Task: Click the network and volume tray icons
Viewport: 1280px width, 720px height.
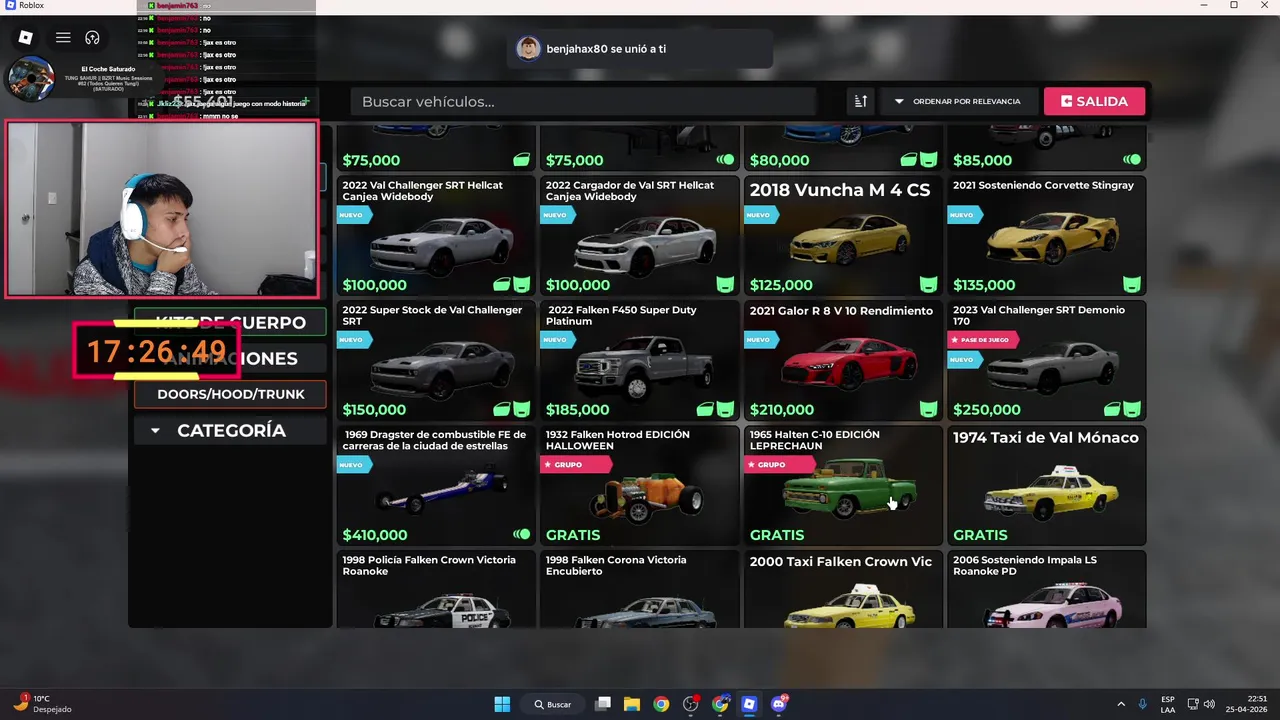Action: click(1201, 704)
